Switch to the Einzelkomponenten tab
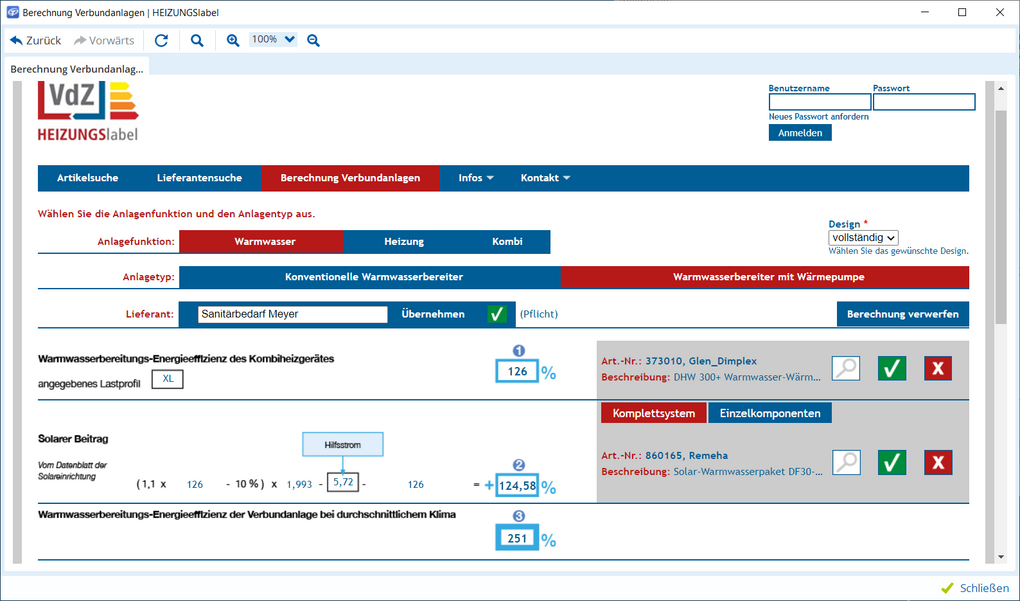The height and width of the screenshot is (601, 1020). pyautogui.click(x=770, y=413)
